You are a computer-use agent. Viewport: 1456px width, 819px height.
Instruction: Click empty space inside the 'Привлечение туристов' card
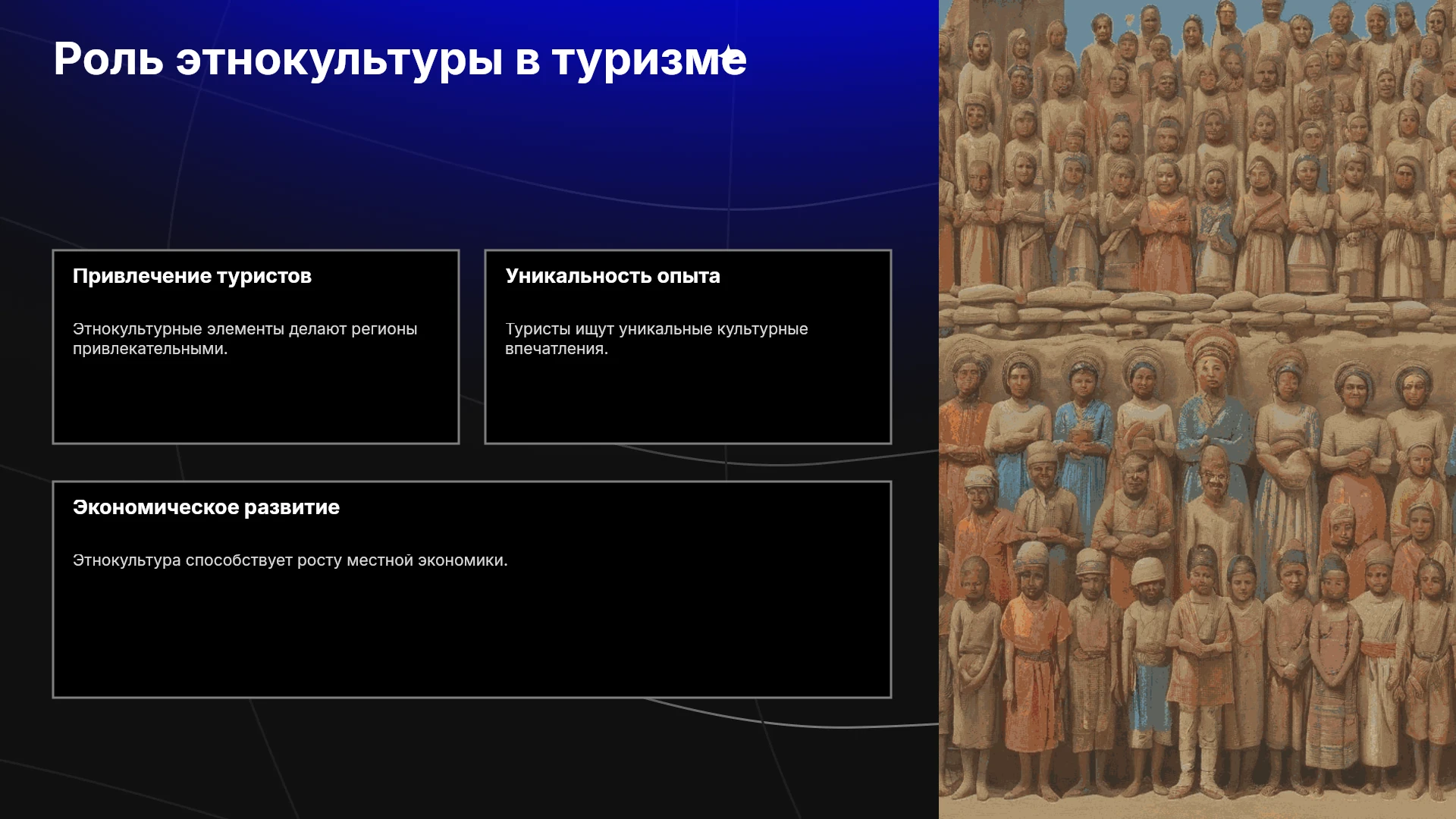256,402
